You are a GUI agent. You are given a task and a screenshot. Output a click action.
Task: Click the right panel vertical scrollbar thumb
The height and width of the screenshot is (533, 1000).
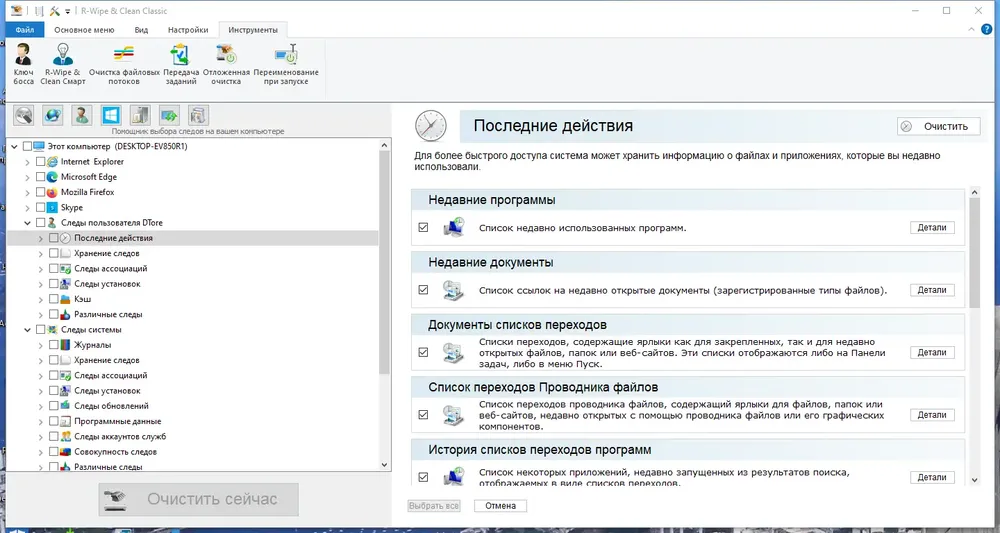click(974, 253)
